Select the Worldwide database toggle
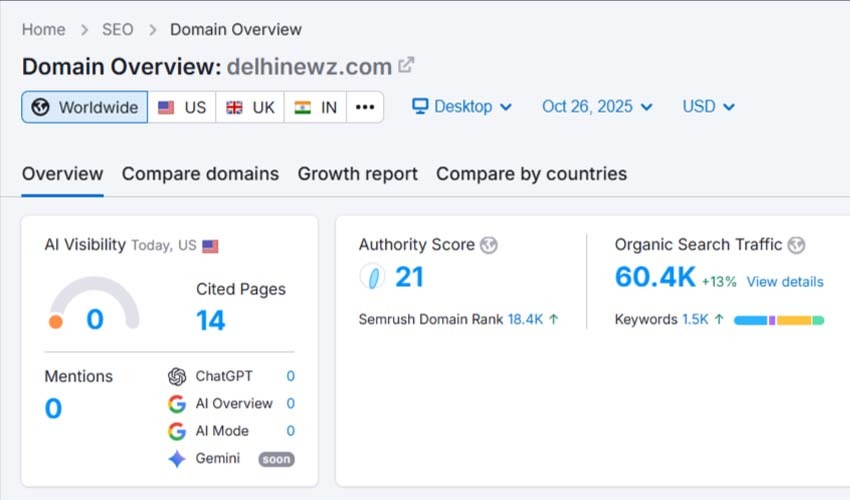Viewport: 850px width, 500px height. [85, 107]
